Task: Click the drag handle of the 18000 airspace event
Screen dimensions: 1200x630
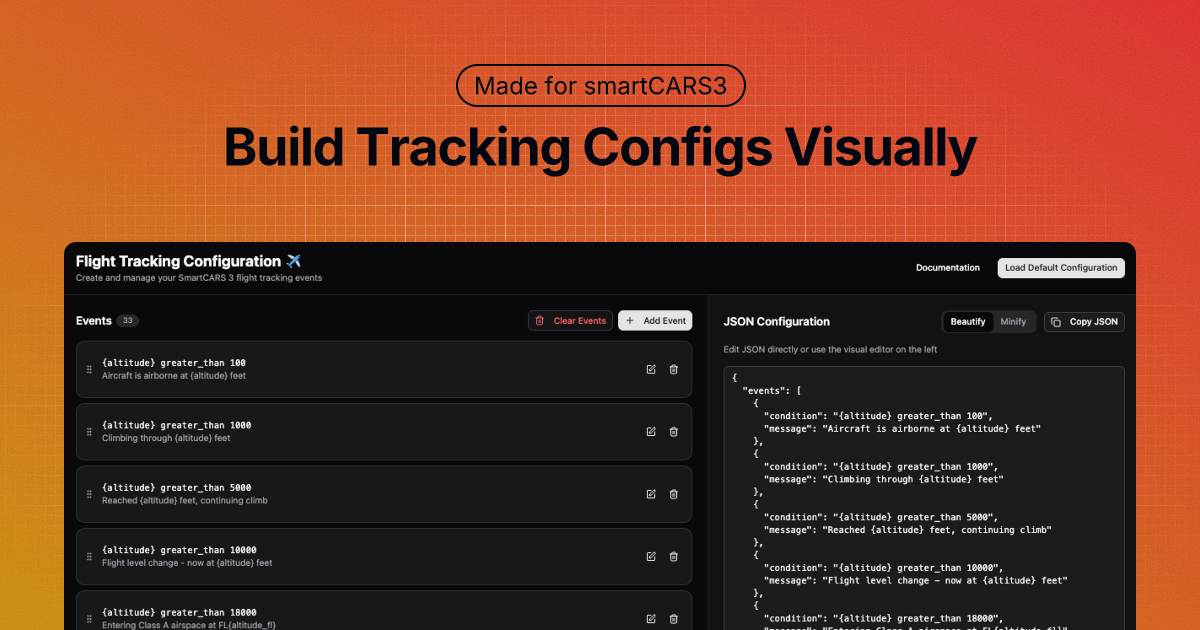Action: pos(88,618)
